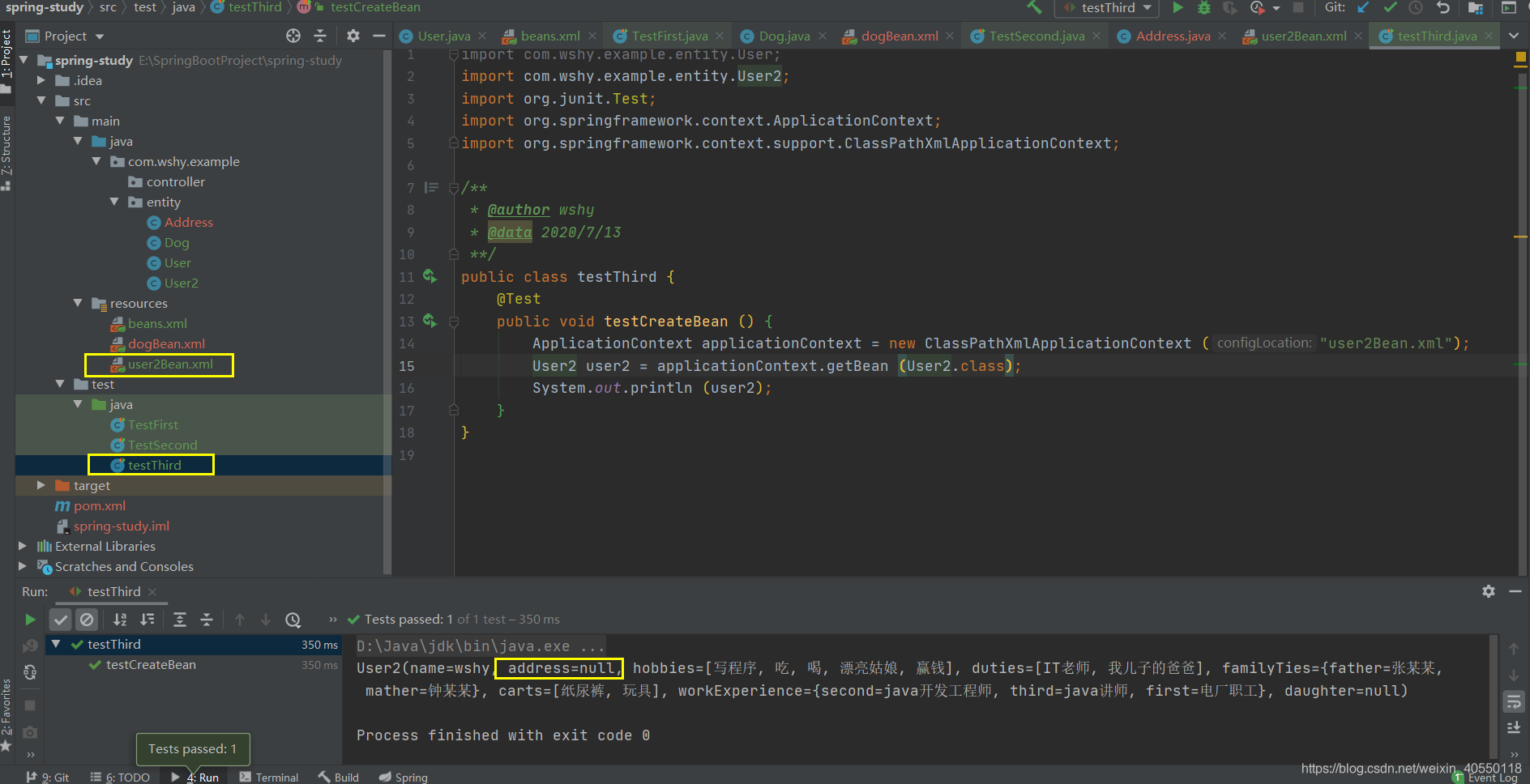Sort test results alphabetically
This screenshot has height=784, width=1530.
click(120, 620)
